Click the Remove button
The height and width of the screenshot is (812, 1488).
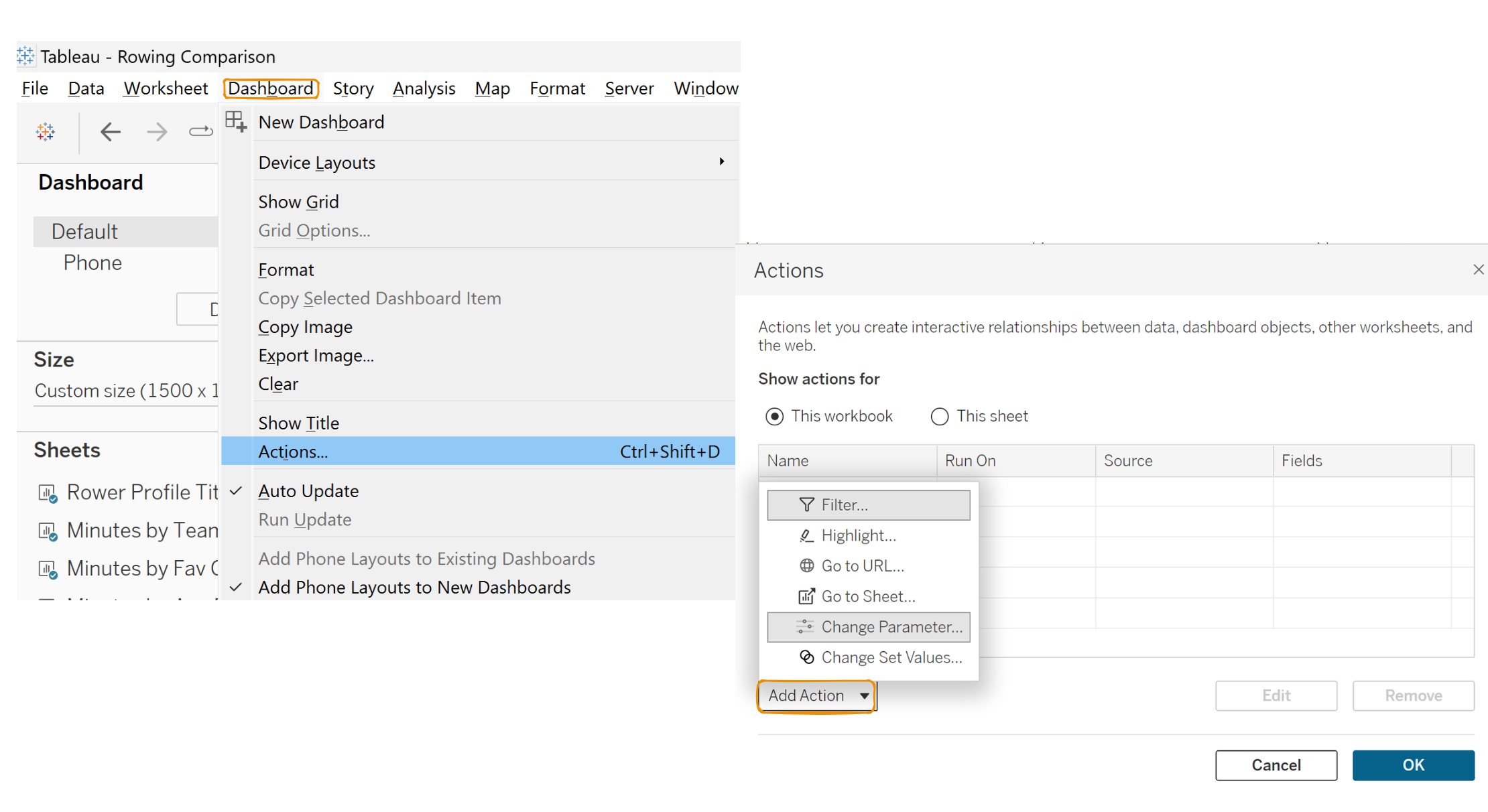[1413, 695]
